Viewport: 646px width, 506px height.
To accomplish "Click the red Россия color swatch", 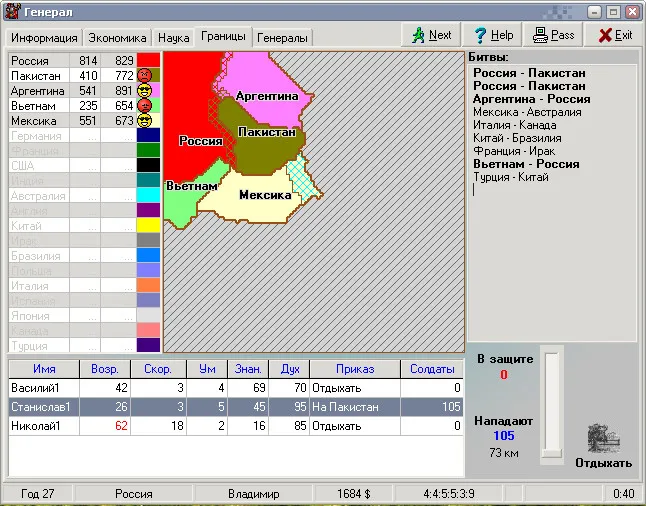I will (148, 60).
